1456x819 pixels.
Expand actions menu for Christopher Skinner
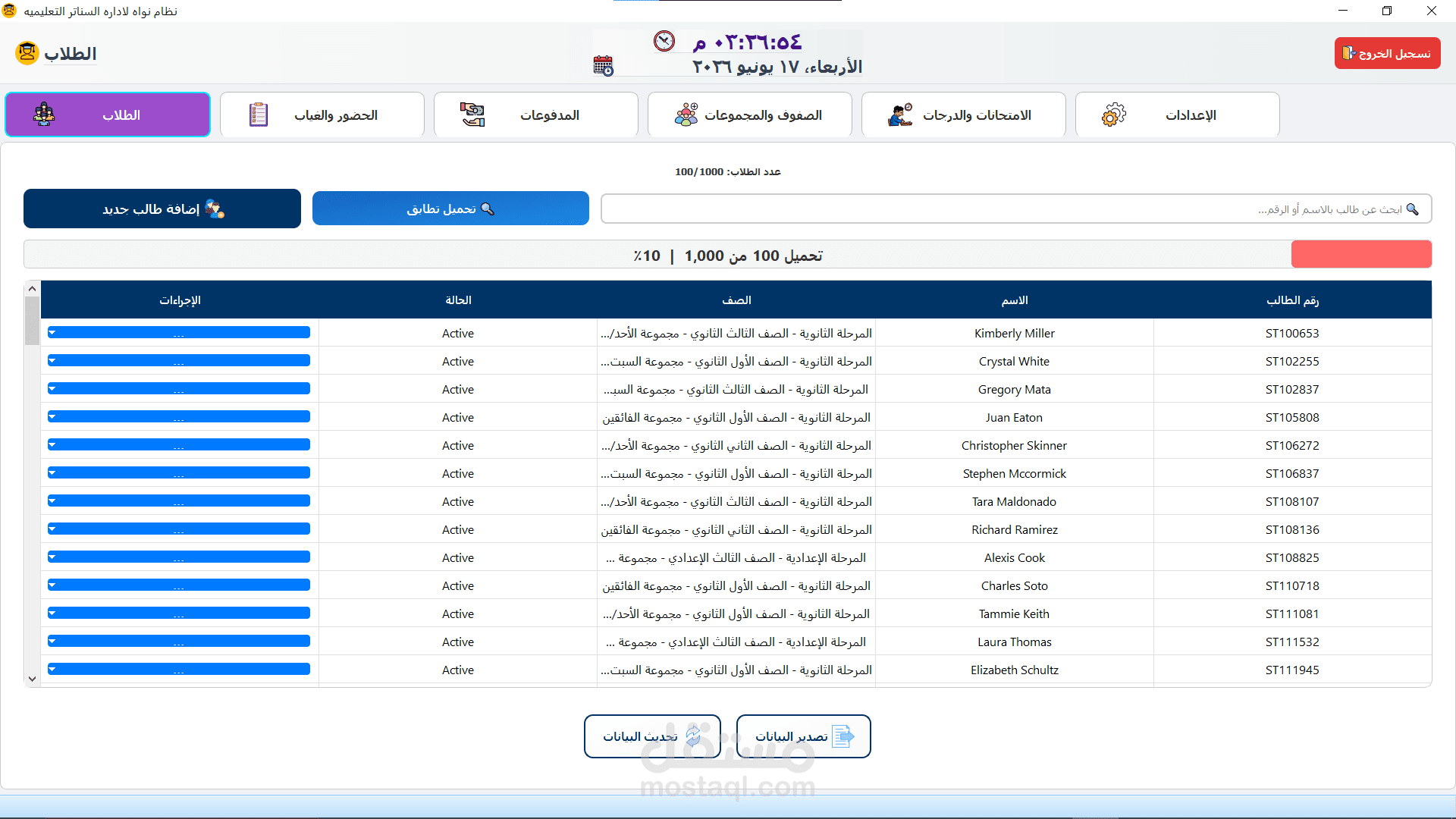(x=179, y=444)
